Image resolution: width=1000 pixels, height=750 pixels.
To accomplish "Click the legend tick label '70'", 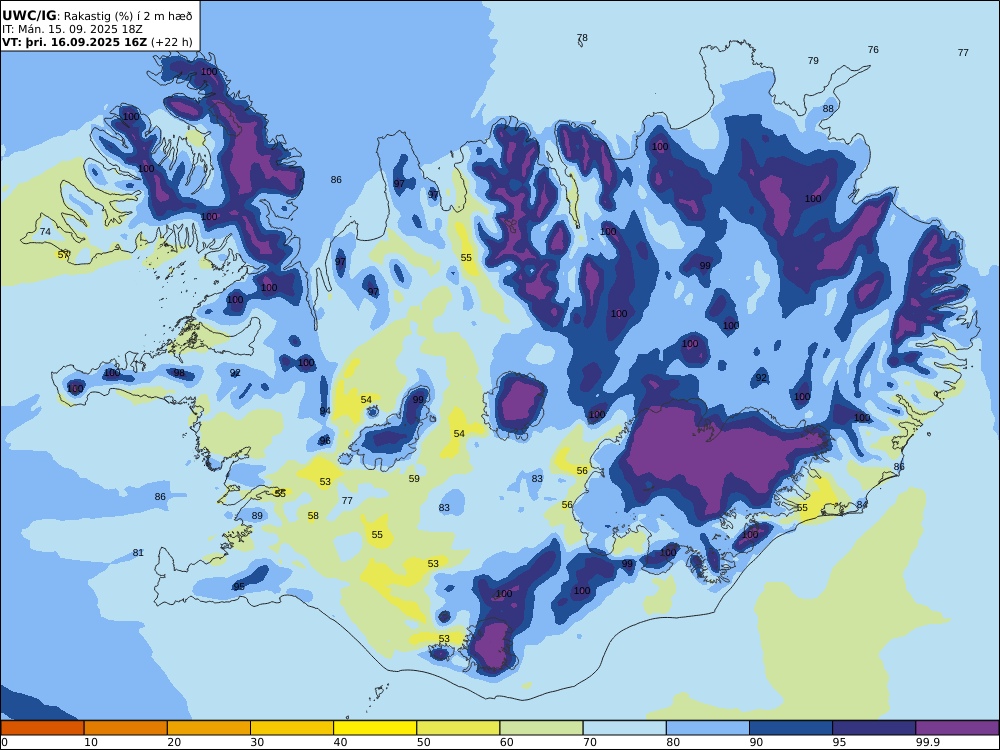I will 590,742.
